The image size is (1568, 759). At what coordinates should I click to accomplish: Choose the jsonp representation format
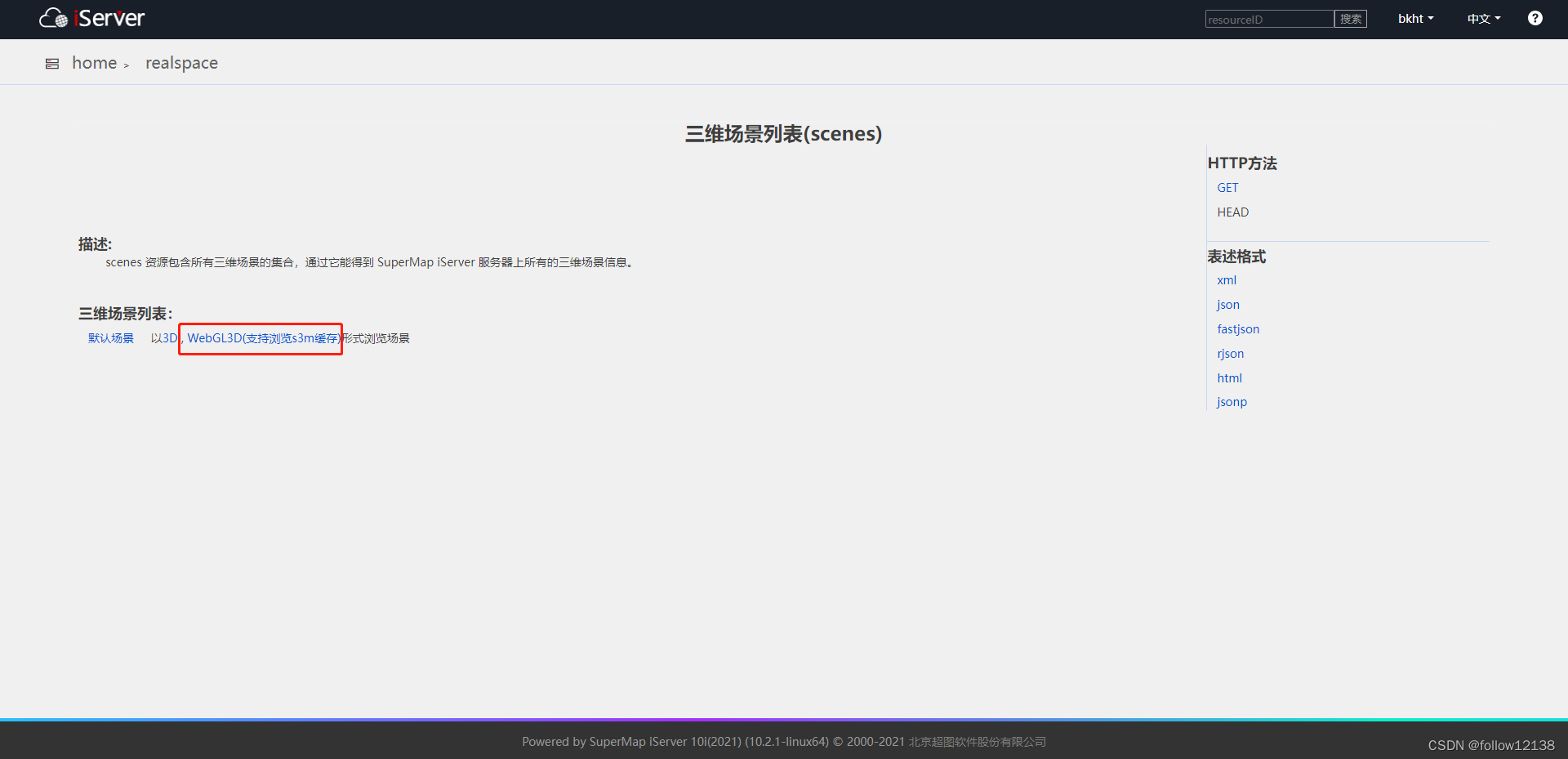click(x=1232, y=401)
